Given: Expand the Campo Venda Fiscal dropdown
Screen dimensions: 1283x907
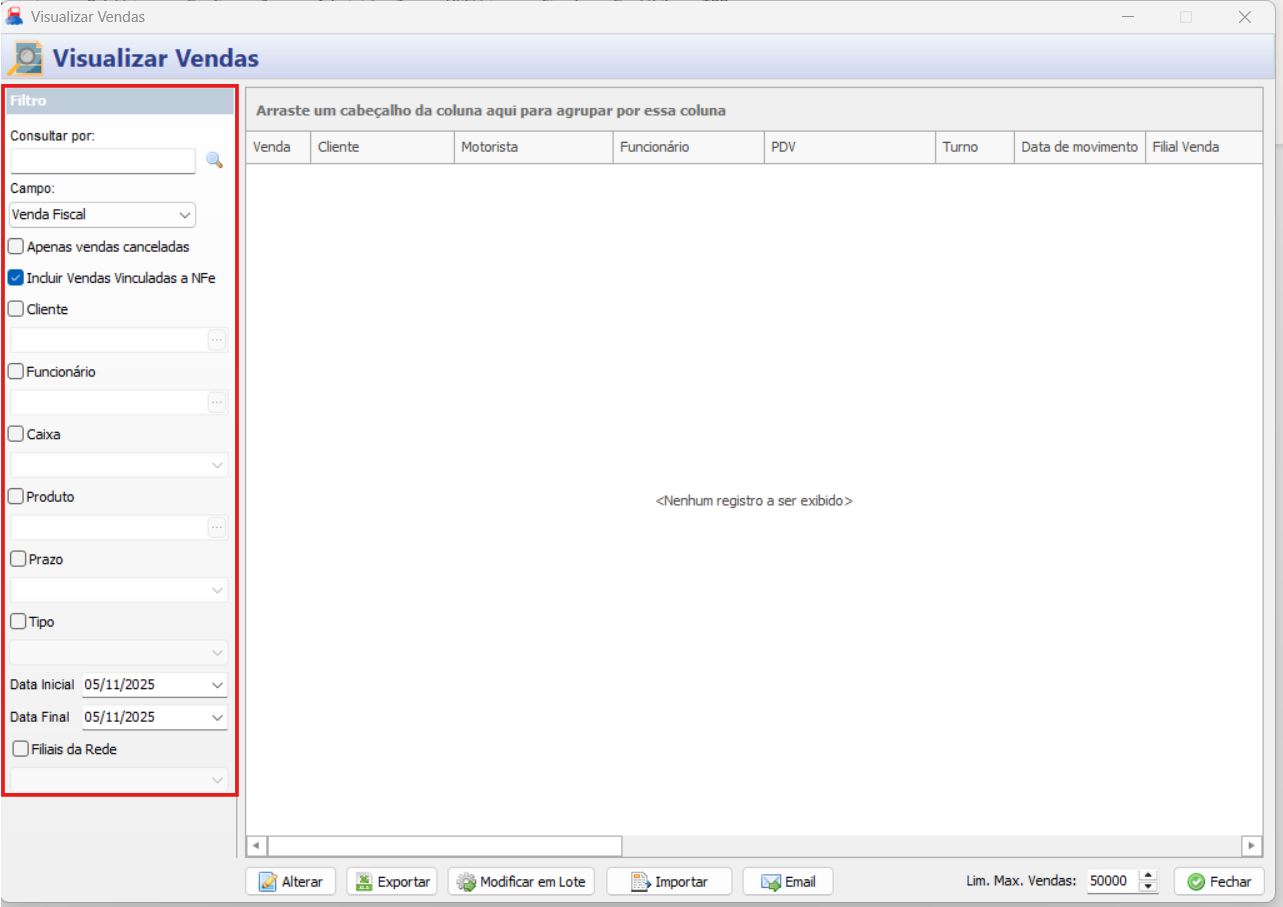Looking at the screenshot, I should point(185,215).
